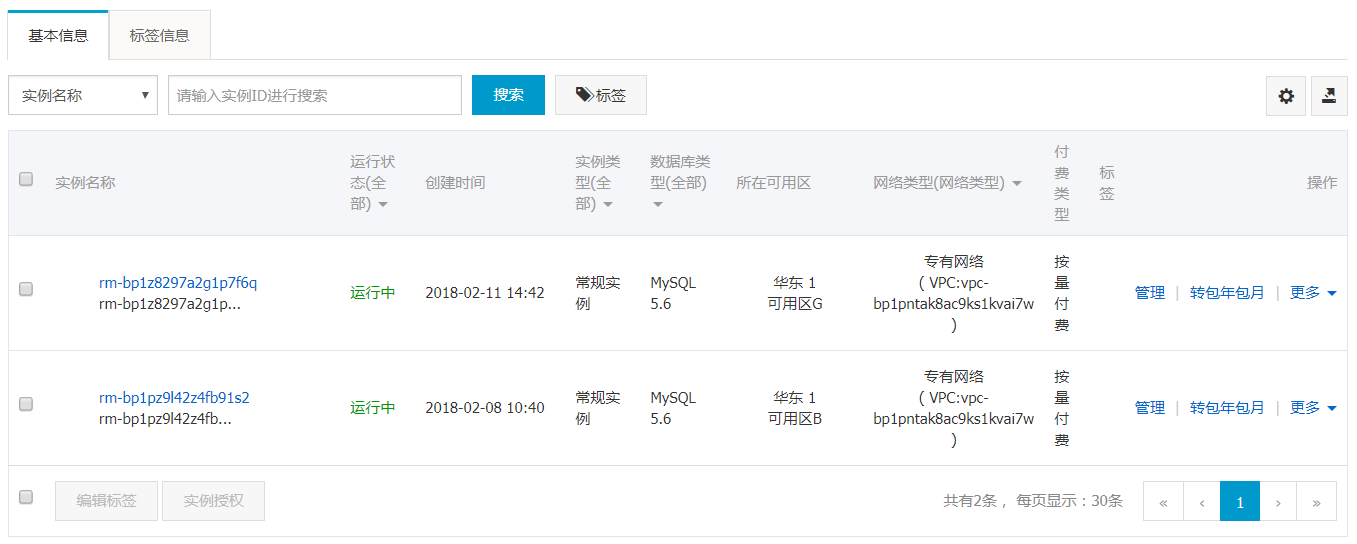The width and height of the screenshot is (1357, 544).
Task: Check the box for rm-bp1pz9l42z4fb91s2
Action: 26,404
